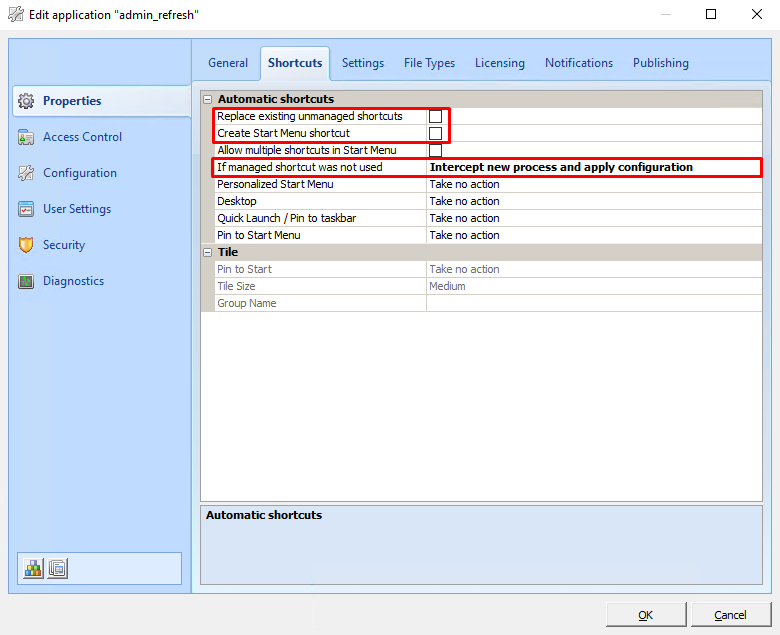Viewport: 780px width, 635px height.
Task: Open the File Types tab
Action: pyautogui.click(x=429, y=63)
